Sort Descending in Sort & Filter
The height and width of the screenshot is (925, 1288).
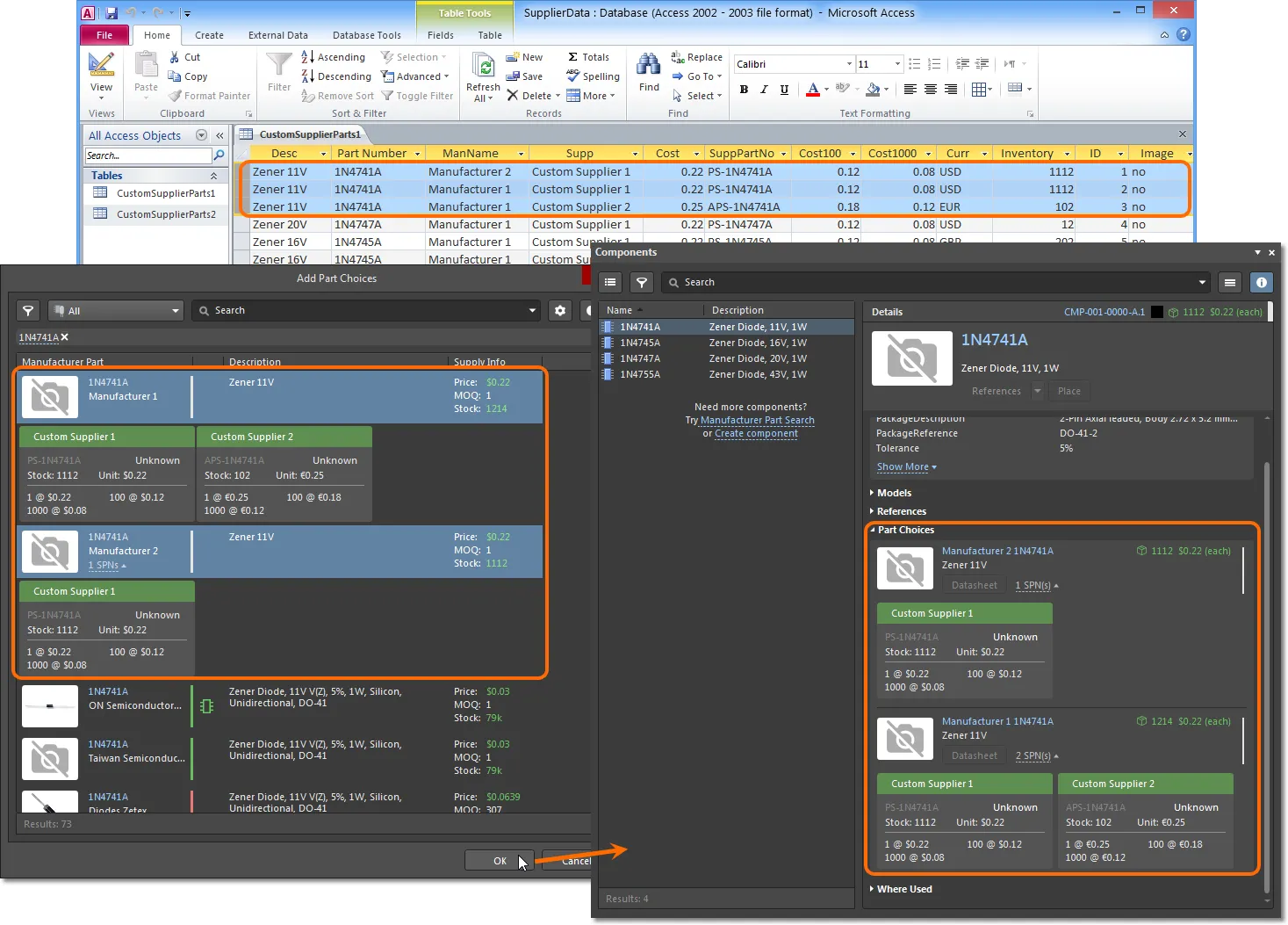point(336,76)
